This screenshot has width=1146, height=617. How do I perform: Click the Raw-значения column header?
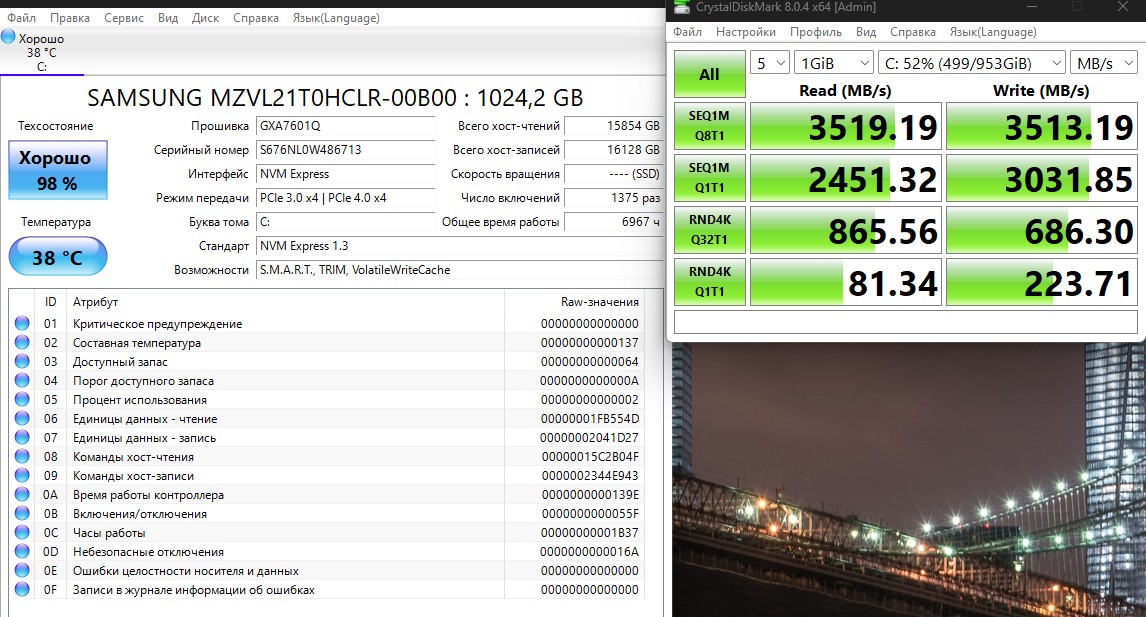point(599,301)
